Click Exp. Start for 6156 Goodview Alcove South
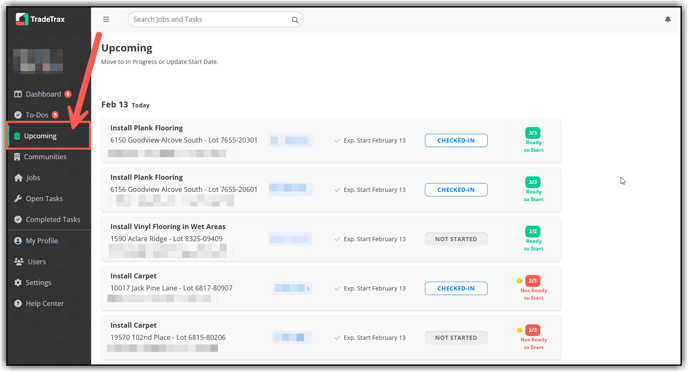The width and height of the screenshot is (688, 372). point(370,190)
